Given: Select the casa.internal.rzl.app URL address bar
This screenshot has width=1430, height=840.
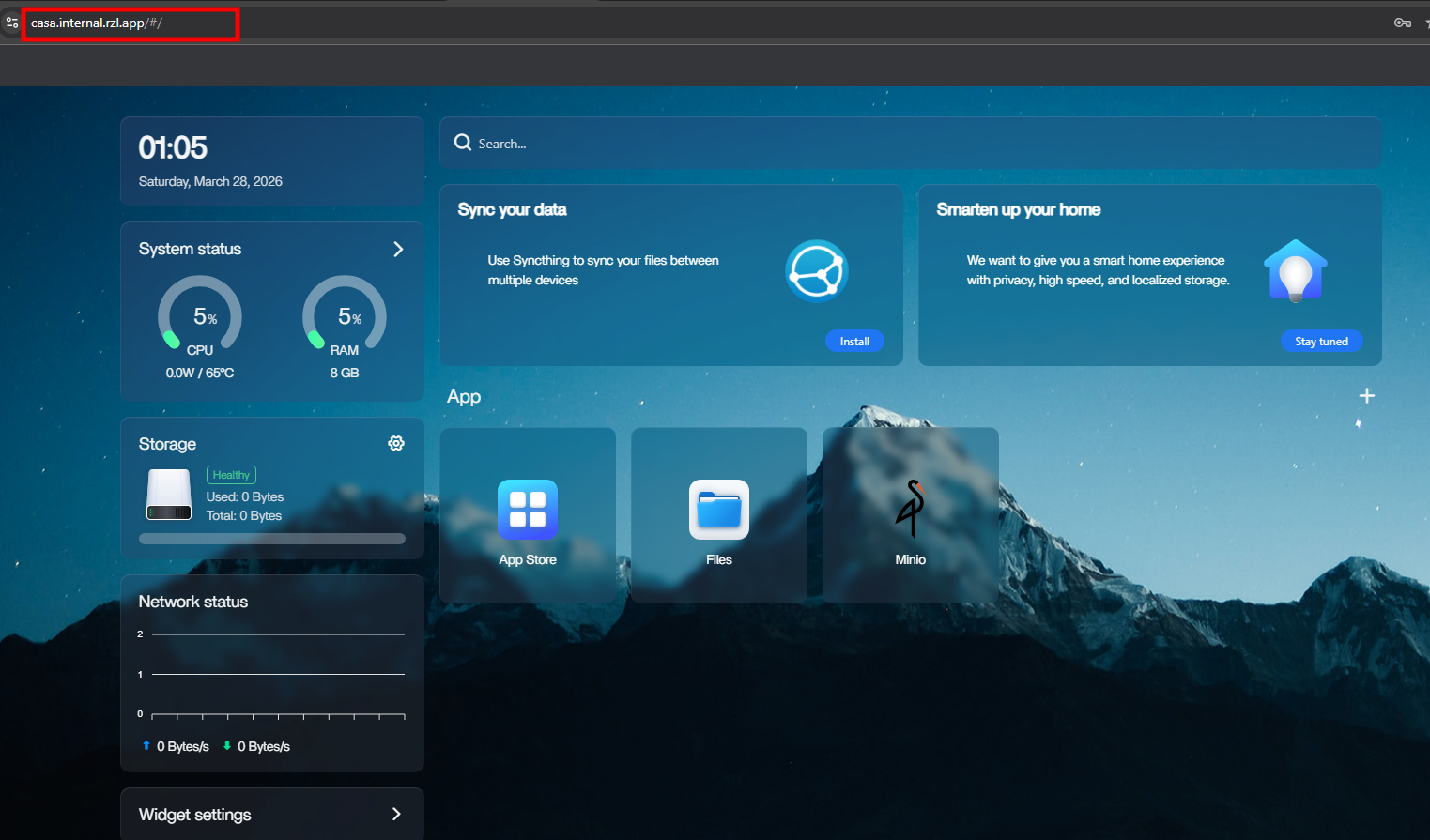Looking at the screenshot, I should pyautogui.click(x=131, y=23).
